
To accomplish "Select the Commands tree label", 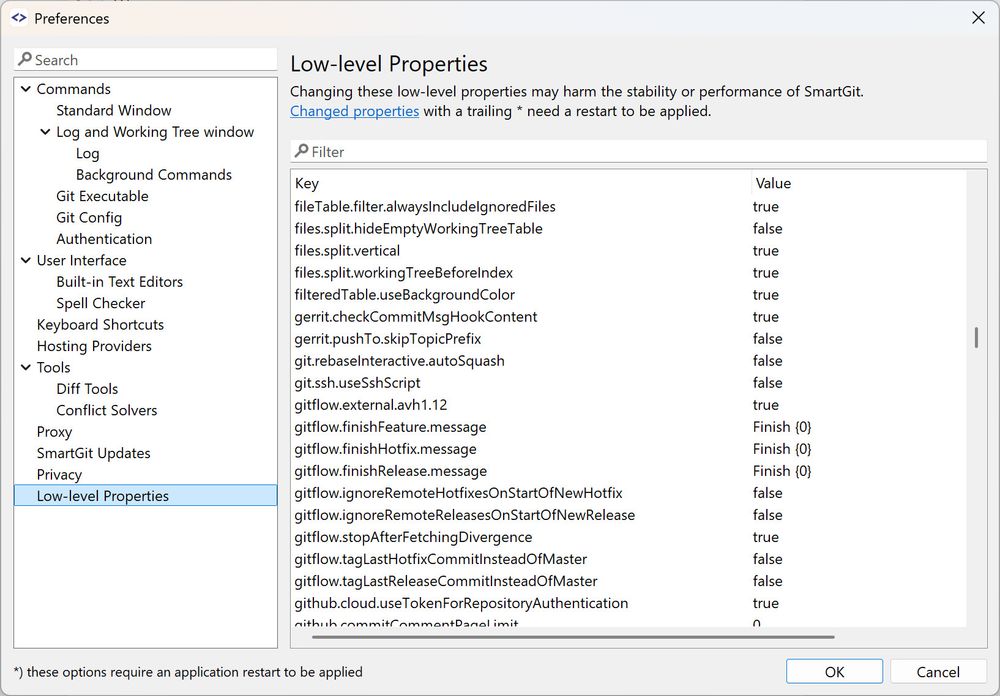I will point(73,89).
